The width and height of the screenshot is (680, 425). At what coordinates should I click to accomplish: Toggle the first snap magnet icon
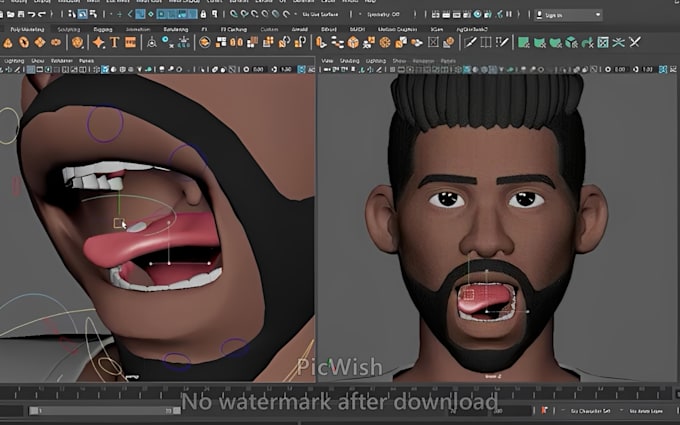(x=234, y=14)
